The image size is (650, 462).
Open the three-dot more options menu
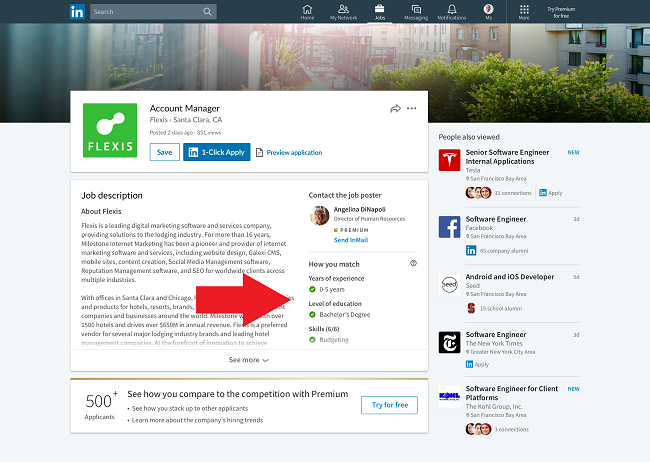point(412,108)
